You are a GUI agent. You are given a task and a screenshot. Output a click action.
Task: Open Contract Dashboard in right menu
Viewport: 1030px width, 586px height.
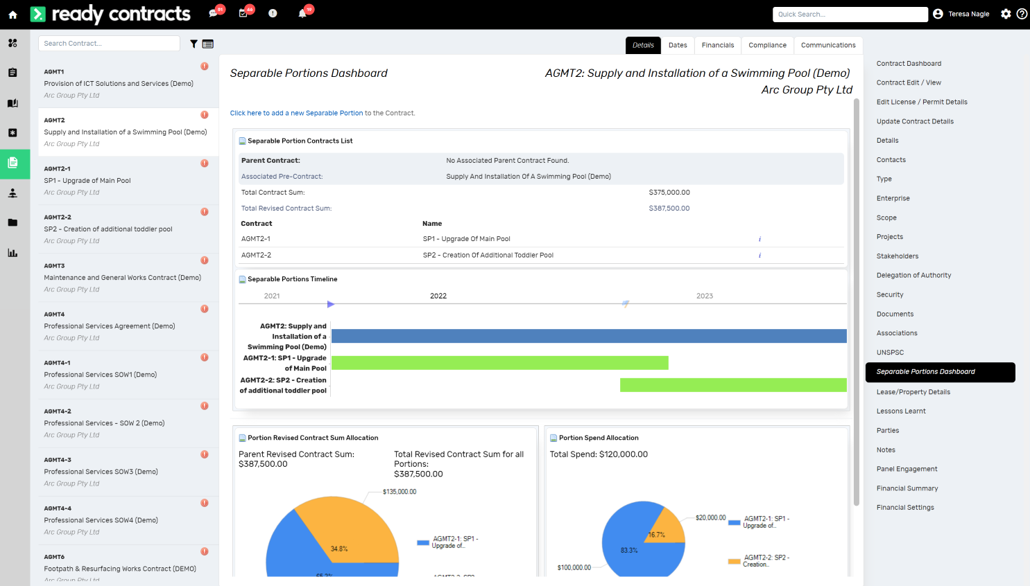(908, 64)
